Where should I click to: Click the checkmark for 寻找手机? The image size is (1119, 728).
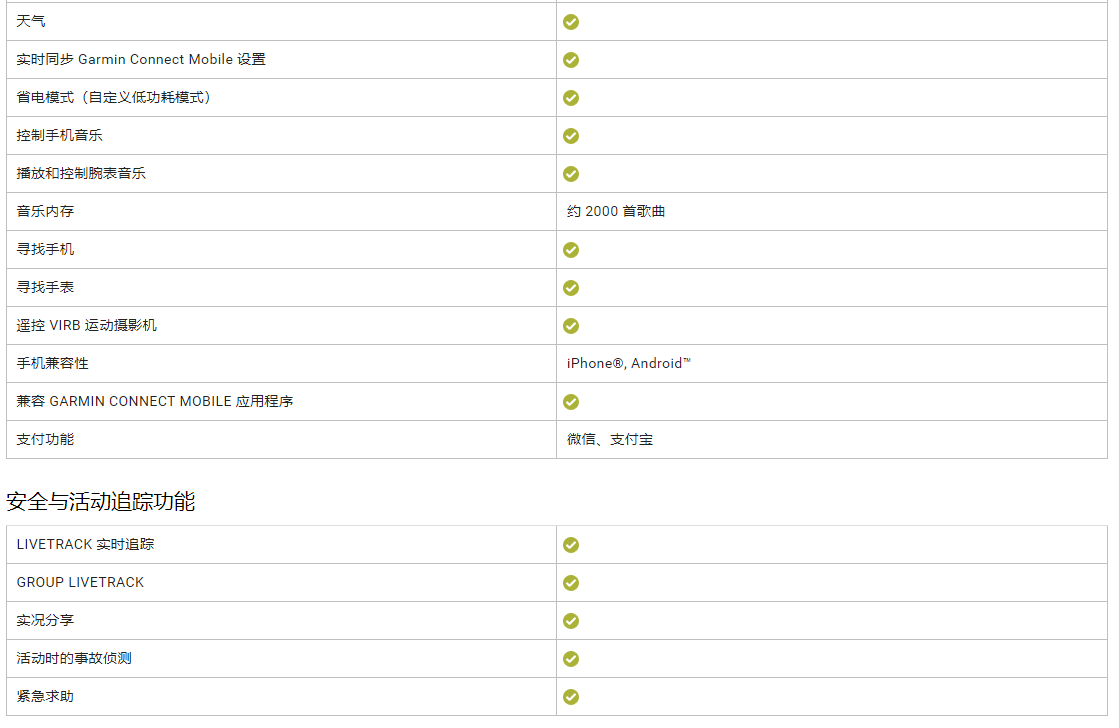pyautogui.click(x=571, y=250)
